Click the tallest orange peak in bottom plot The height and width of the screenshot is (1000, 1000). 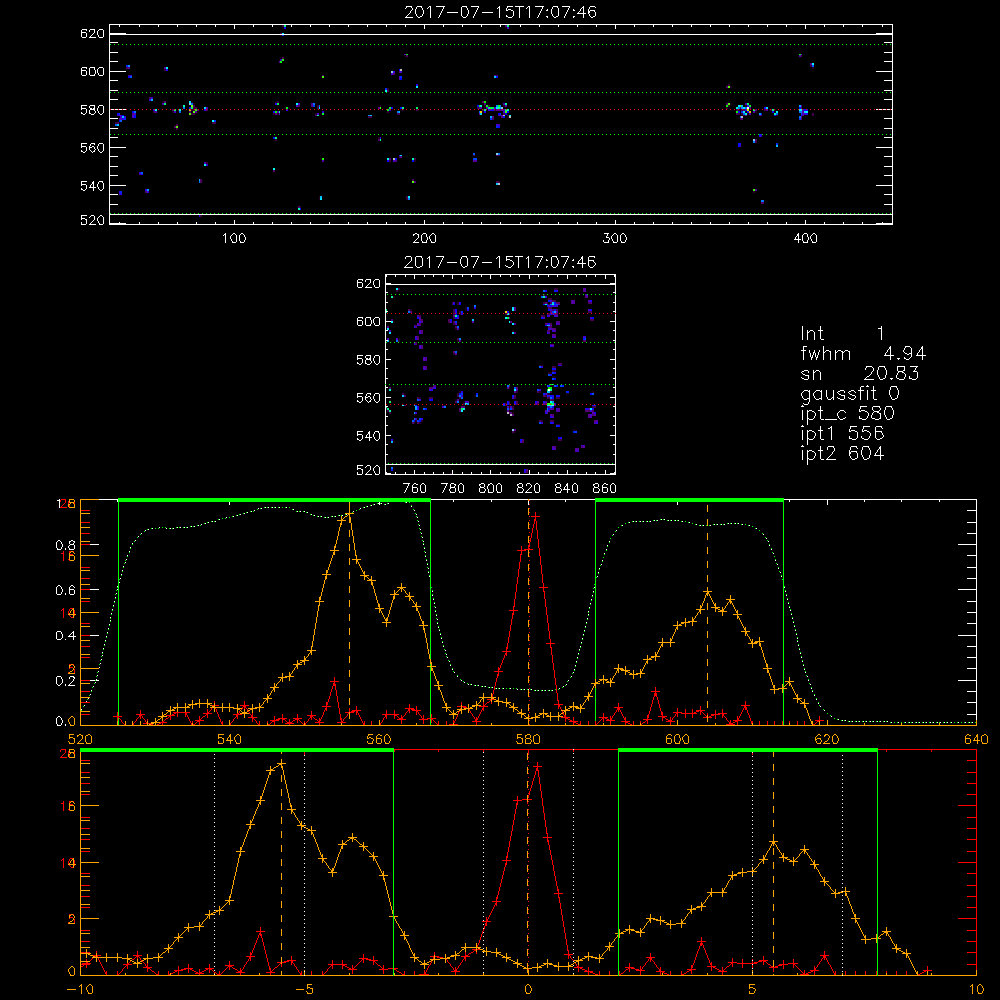point(281,763)
